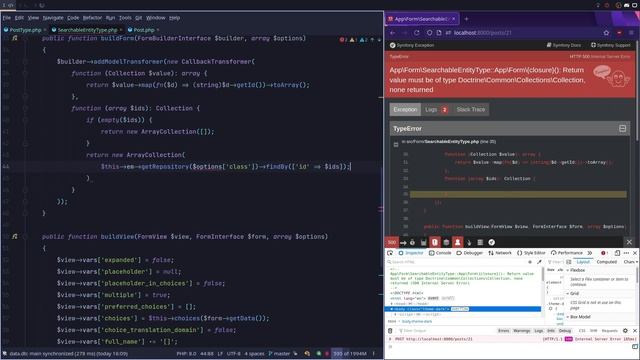This screenshot has height=360, width=640.
Task: Open the Symfony Support link
Action: click(611, 45)
